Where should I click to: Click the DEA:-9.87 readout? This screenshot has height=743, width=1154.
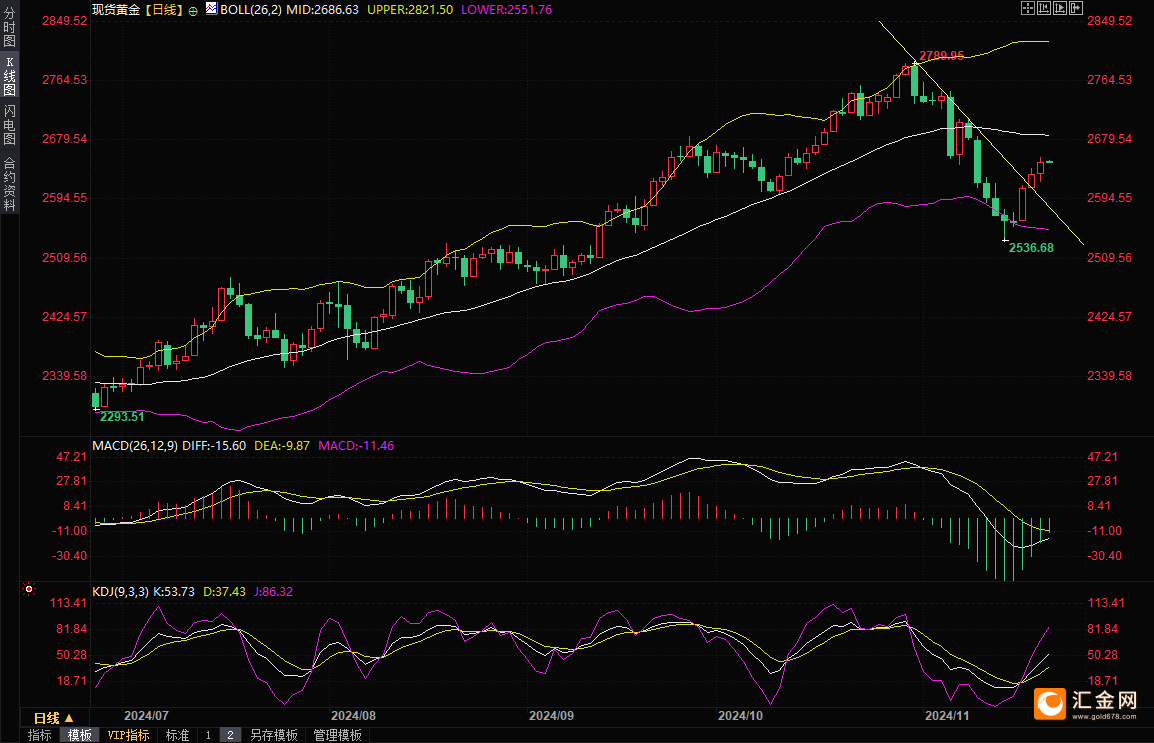coord(282,446)
